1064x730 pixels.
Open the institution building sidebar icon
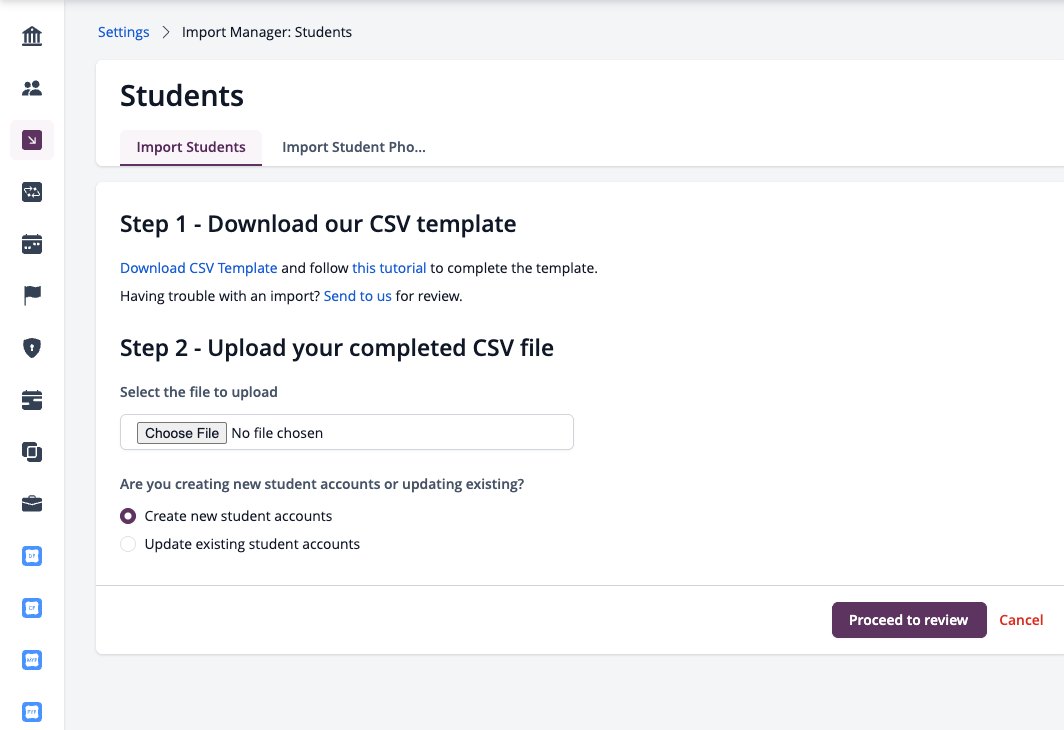click(x=32, y=36)
